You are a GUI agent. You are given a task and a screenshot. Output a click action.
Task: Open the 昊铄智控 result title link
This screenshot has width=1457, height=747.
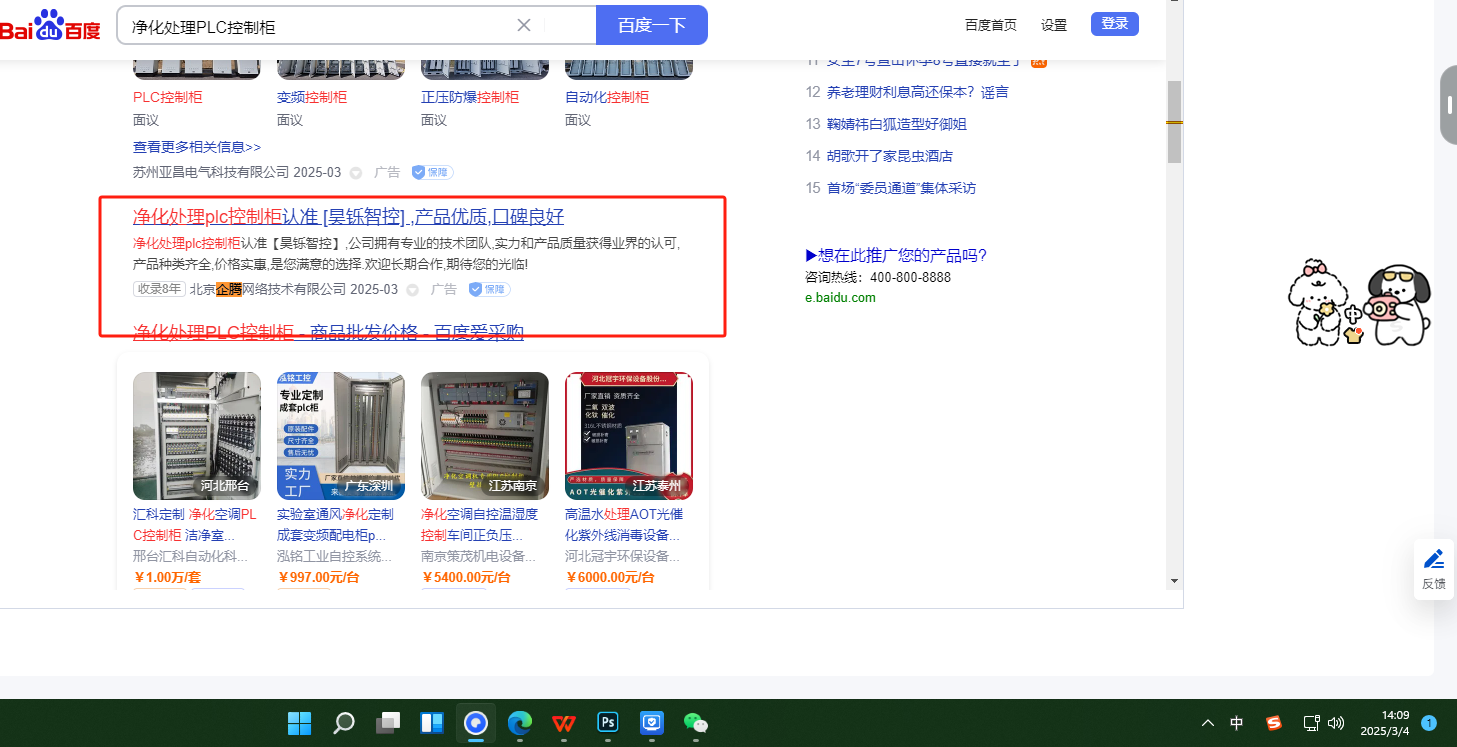[x=349, y=217]
